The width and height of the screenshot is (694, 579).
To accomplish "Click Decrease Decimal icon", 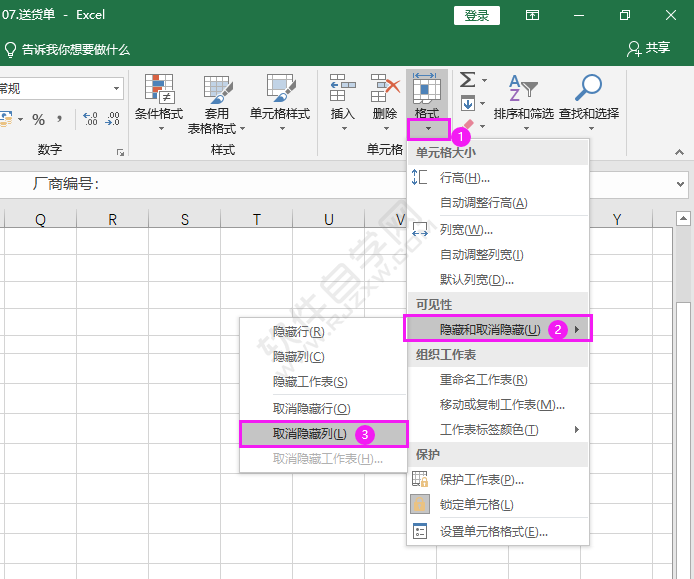I will (112, 119).
